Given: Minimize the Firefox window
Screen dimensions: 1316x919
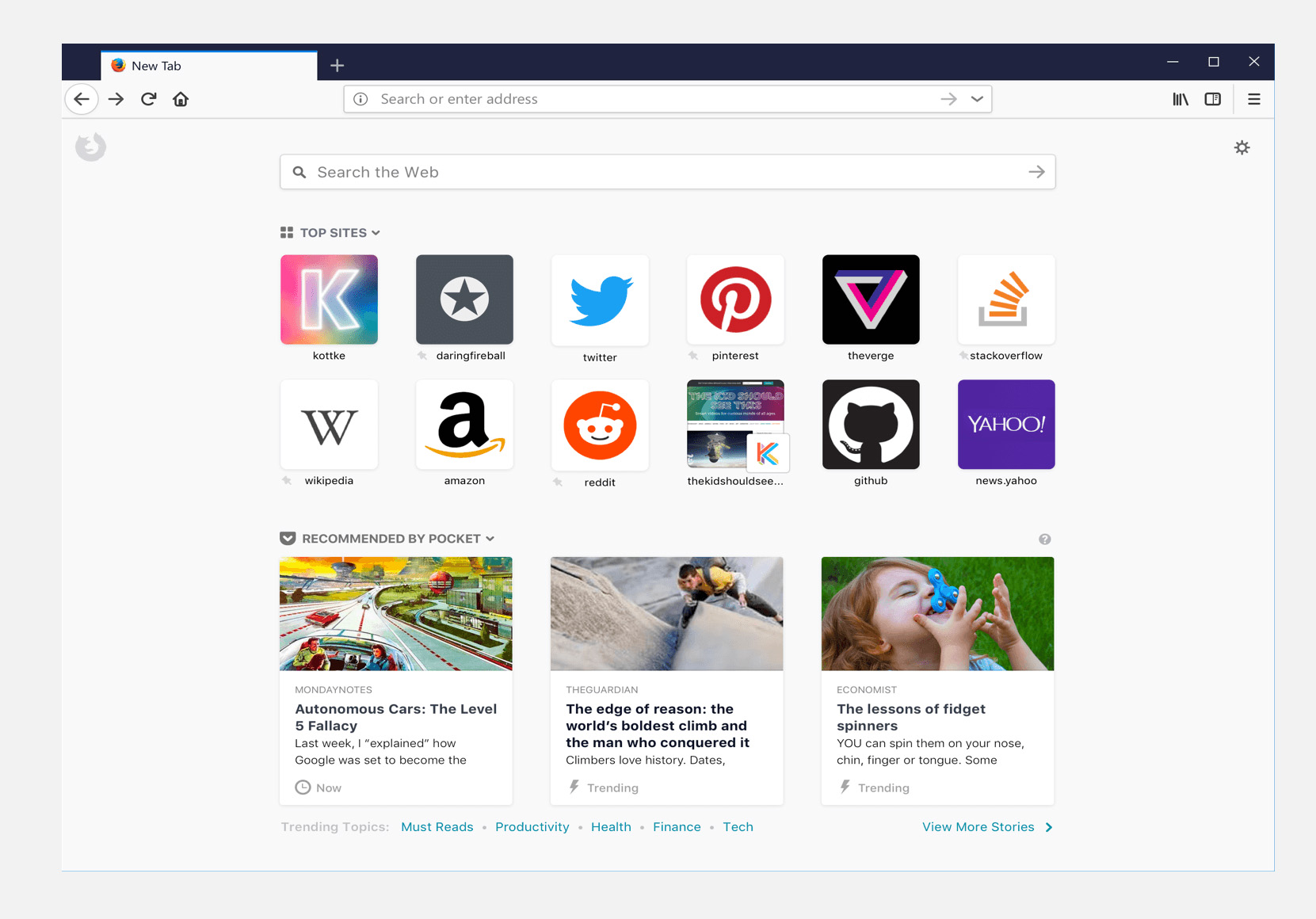Looking at the screenshot, I should tap(1173, 62).
